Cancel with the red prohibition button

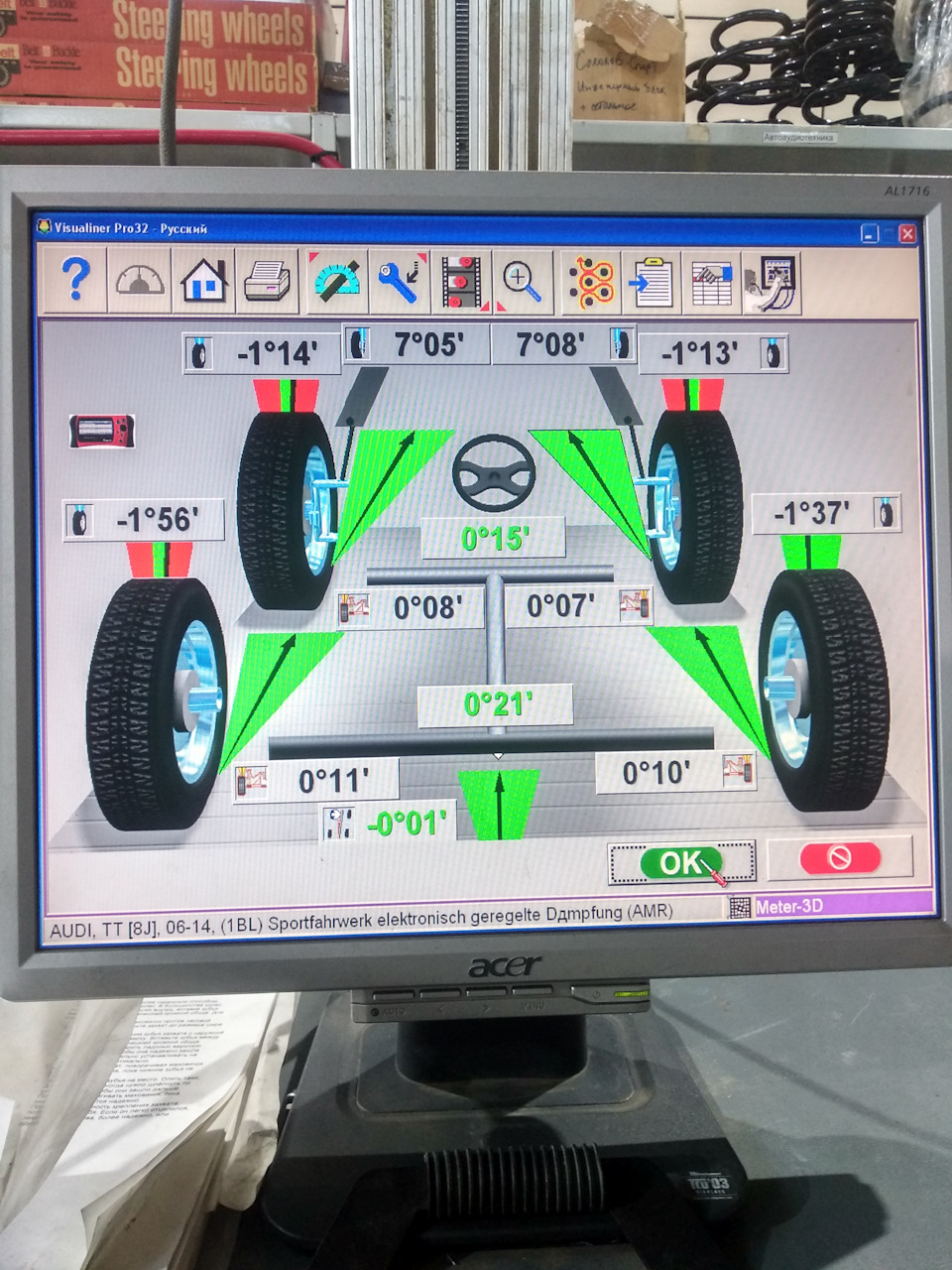point(840,858)
